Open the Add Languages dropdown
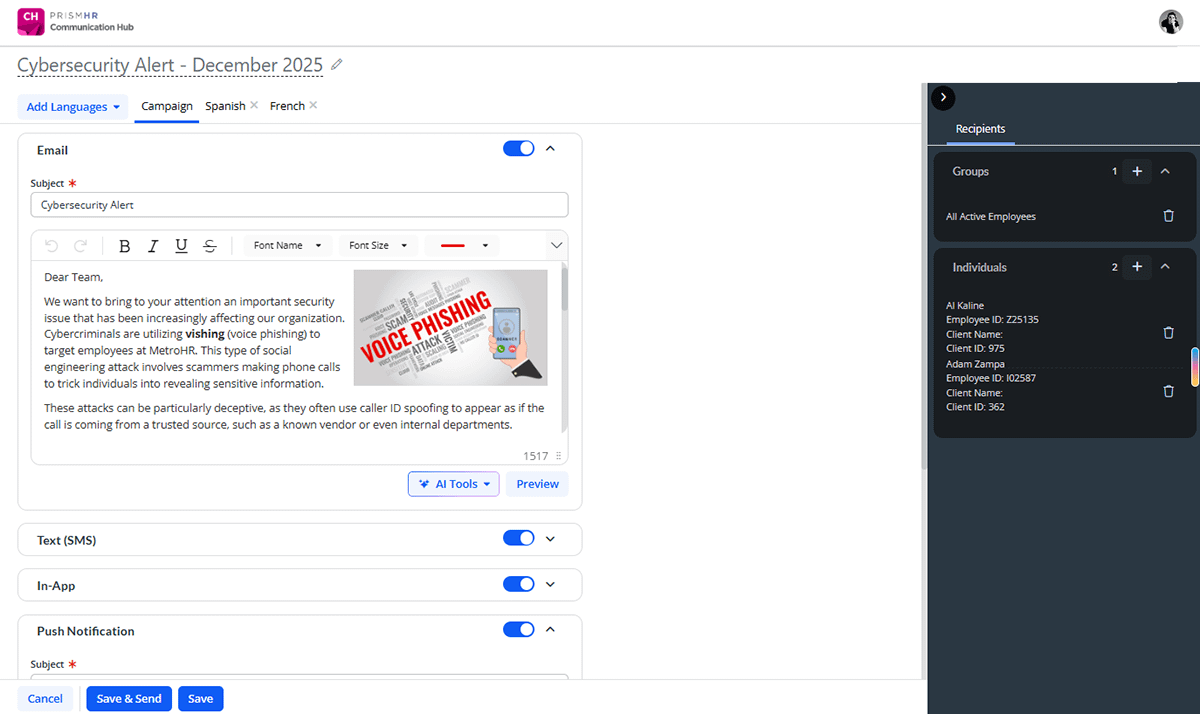 pyautogui.click(x=73, y=107)
